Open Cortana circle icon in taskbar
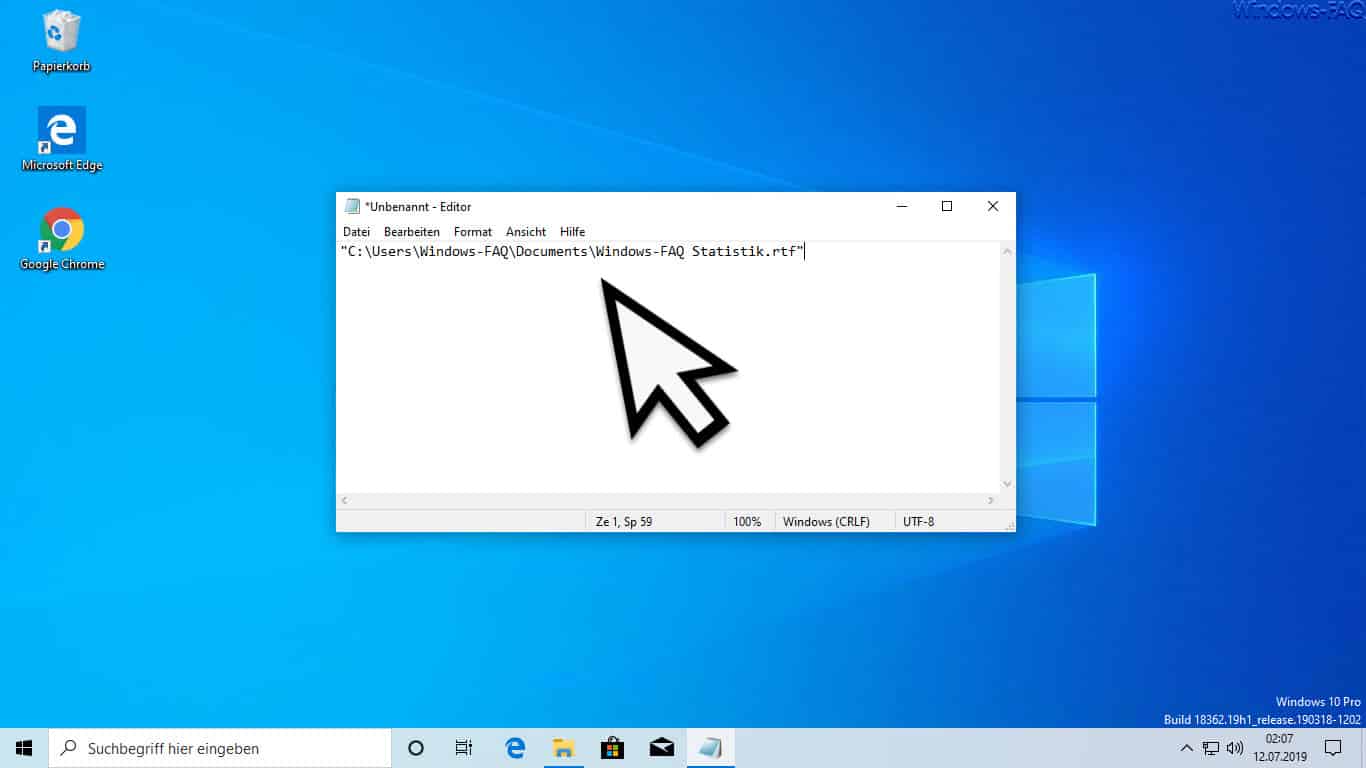This screenshot has height=768, width=1366. (x=416, y=748)
